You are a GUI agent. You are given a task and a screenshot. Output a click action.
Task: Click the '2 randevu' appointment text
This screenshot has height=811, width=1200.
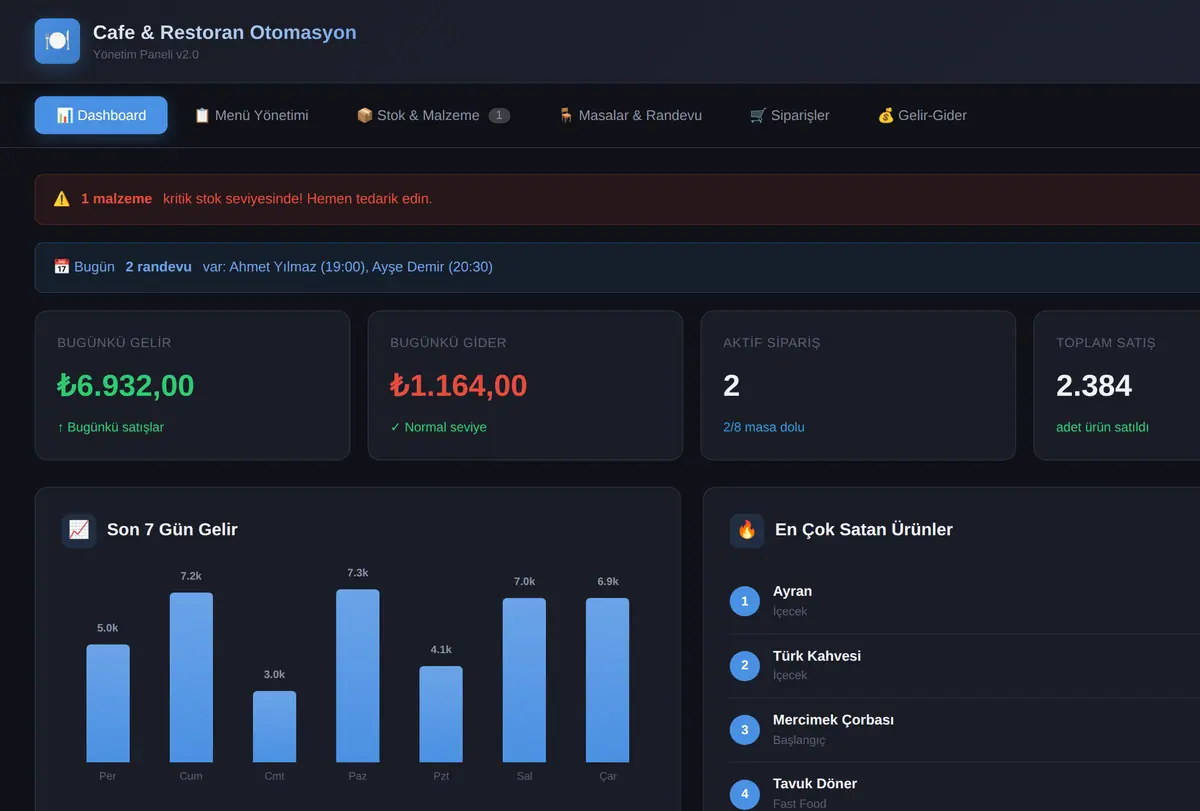pos(159,267)
